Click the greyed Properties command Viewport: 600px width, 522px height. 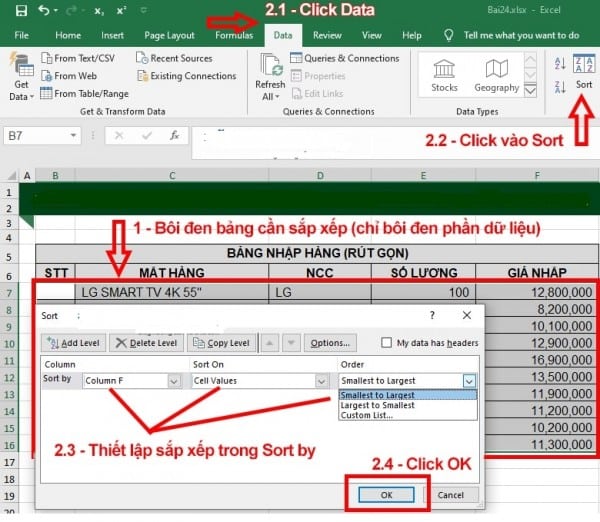[x=318, y=76]
